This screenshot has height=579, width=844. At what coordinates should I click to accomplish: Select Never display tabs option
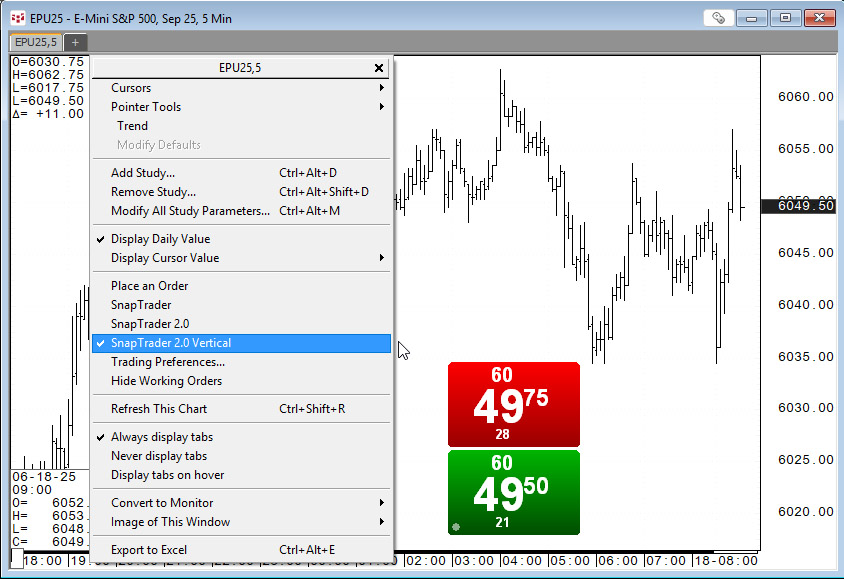click(242, 456)
